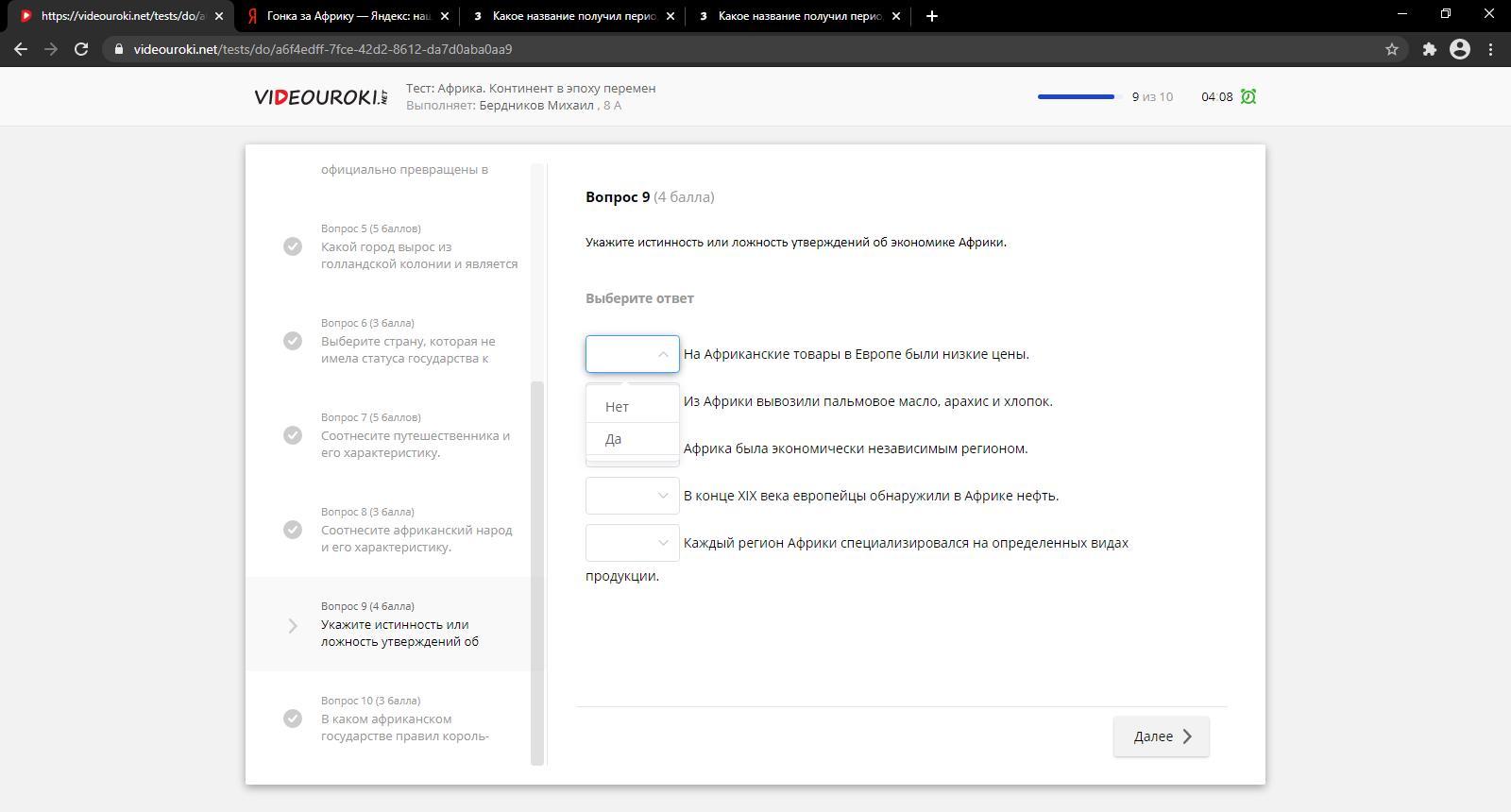Image resolution: width=1511 pixels, height=812 pixels.
Task: Select "Да" in the dropdown list
Action: [x=614, y=439]
